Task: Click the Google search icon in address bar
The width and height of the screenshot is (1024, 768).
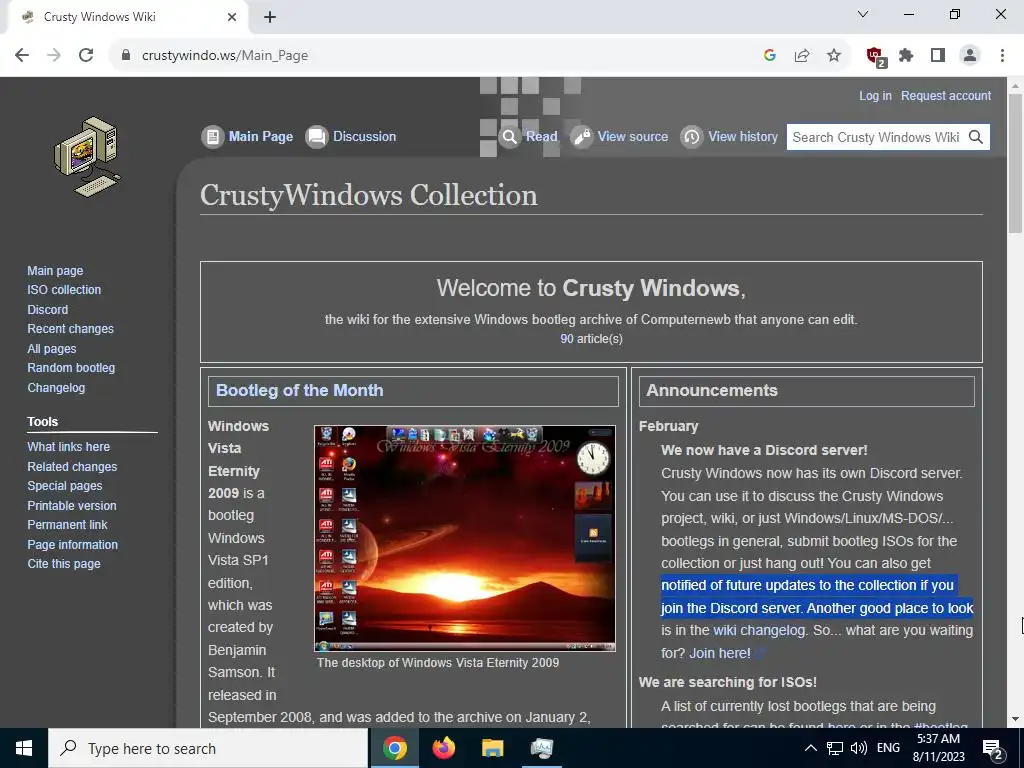Action: pyautogui.click(x=770, y=56)
